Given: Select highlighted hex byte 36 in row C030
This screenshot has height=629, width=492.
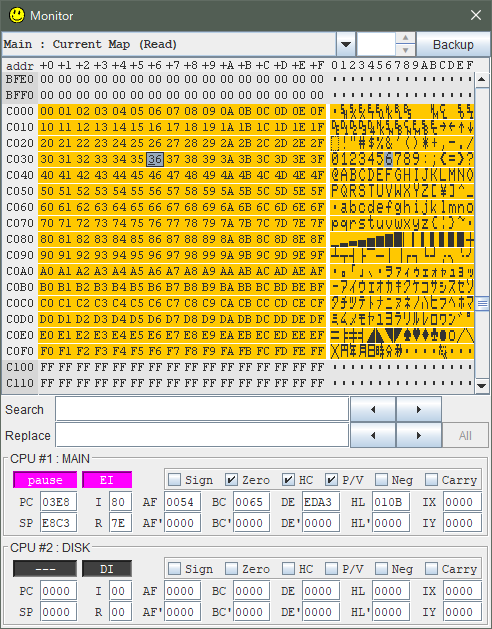Looking at the screenshot, I should [x=155, y=159].
